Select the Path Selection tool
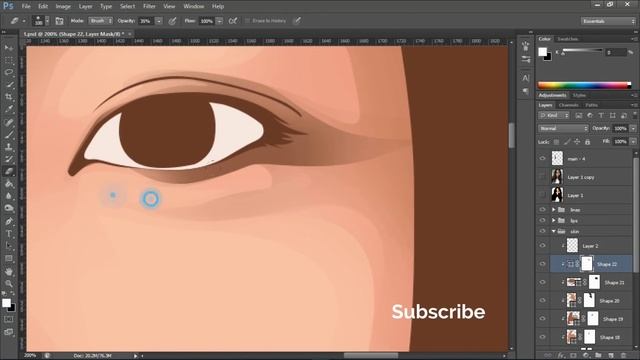Screen dimensions: 640x360 (x=9, y=246)
